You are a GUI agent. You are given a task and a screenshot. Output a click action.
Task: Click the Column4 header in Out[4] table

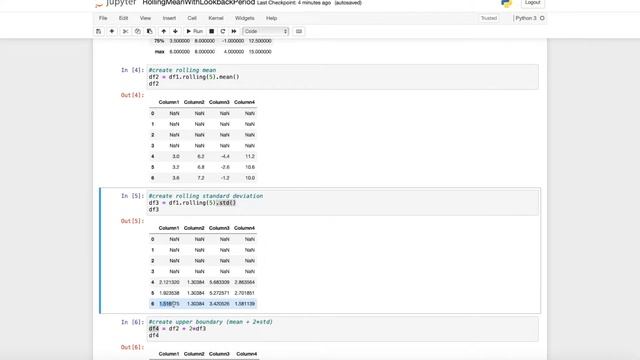point(244,102)
